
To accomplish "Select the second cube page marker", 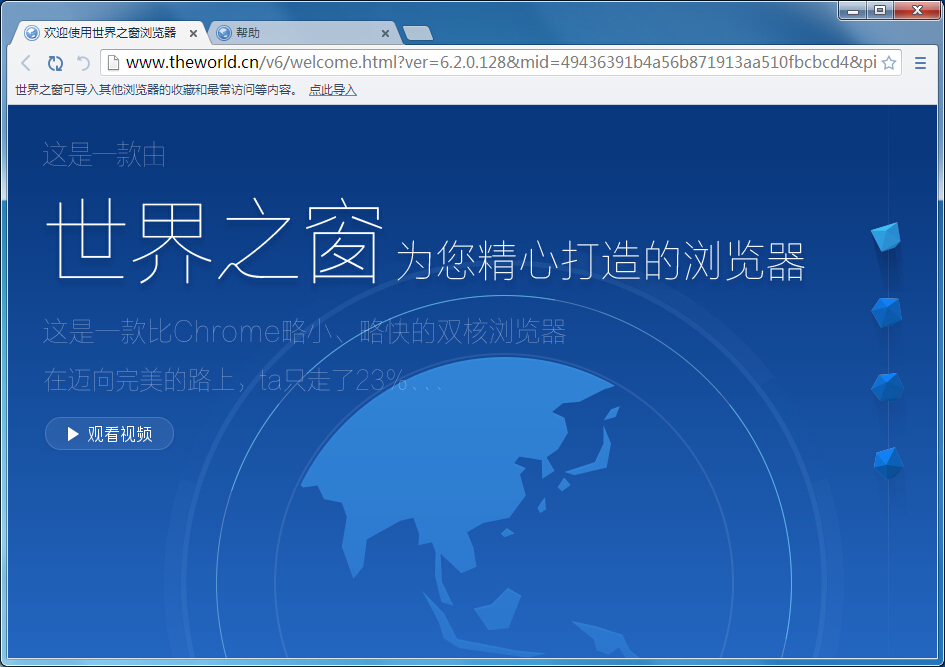I will [x=886, y=312].
